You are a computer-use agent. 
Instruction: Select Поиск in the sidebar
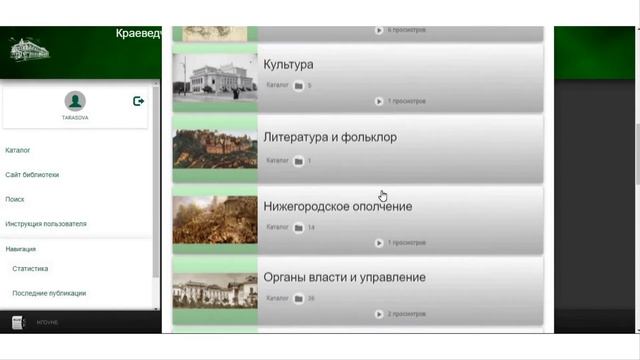[x=15, y=199]
